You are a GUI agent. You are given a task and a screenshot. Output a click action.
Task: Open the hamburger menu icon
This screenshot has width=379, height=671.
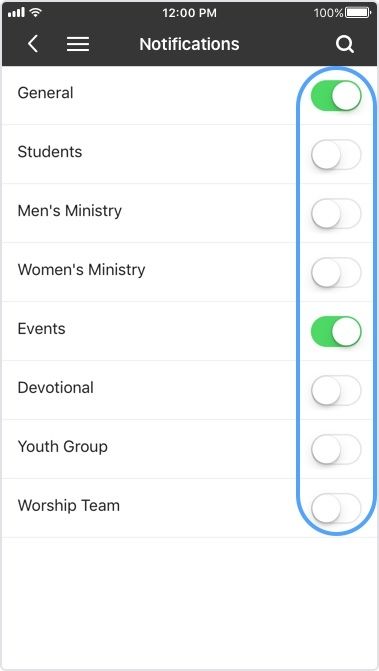[x=78, y=44]
